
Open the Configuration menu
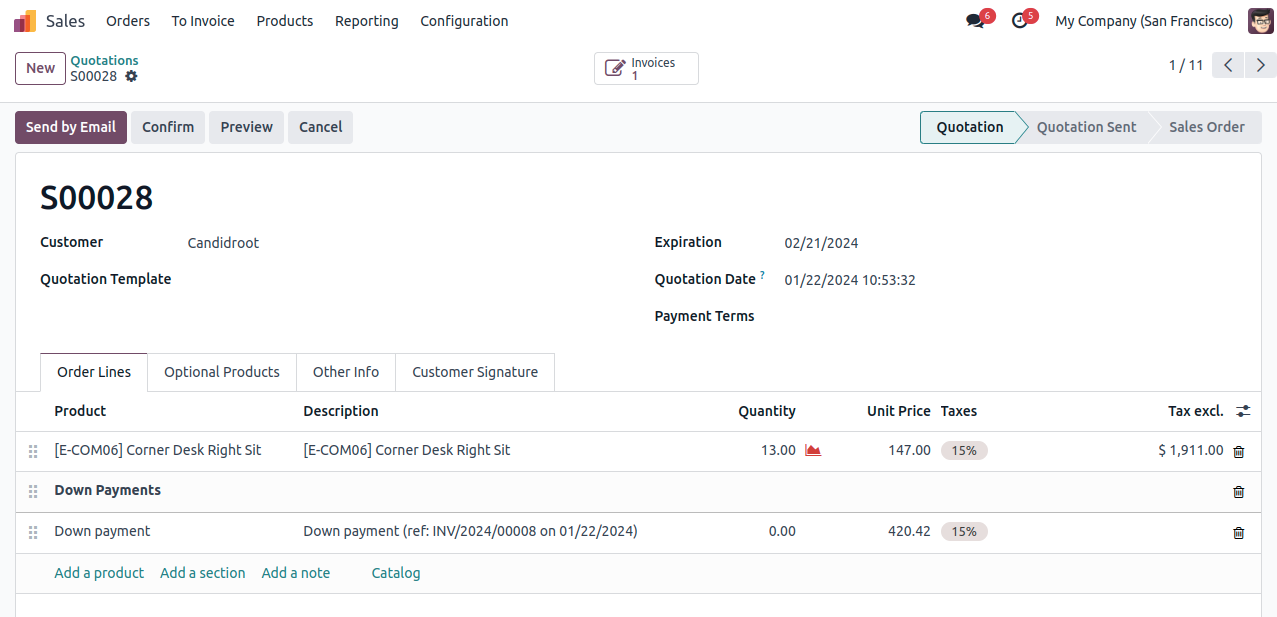click(464, 21)
